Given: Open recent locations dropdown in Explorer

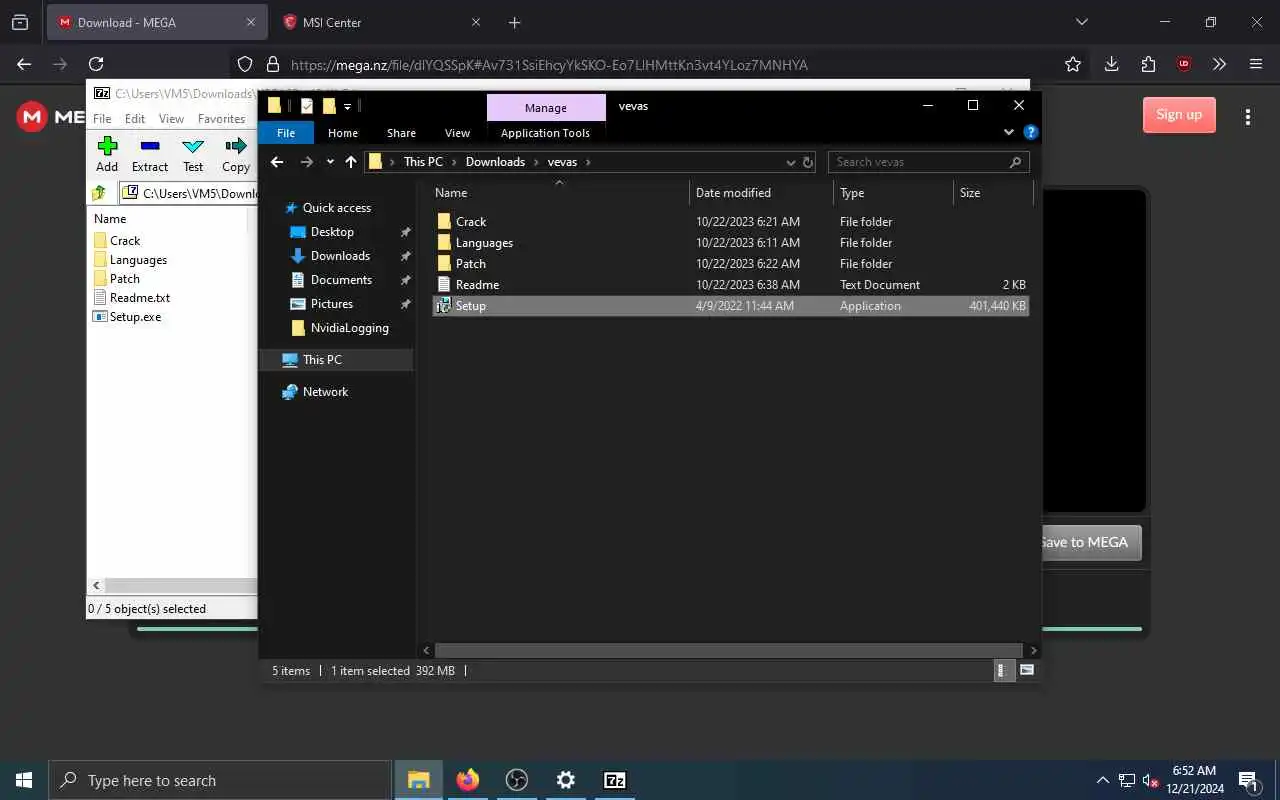Looking at the screenshot, I should point(330,162).
